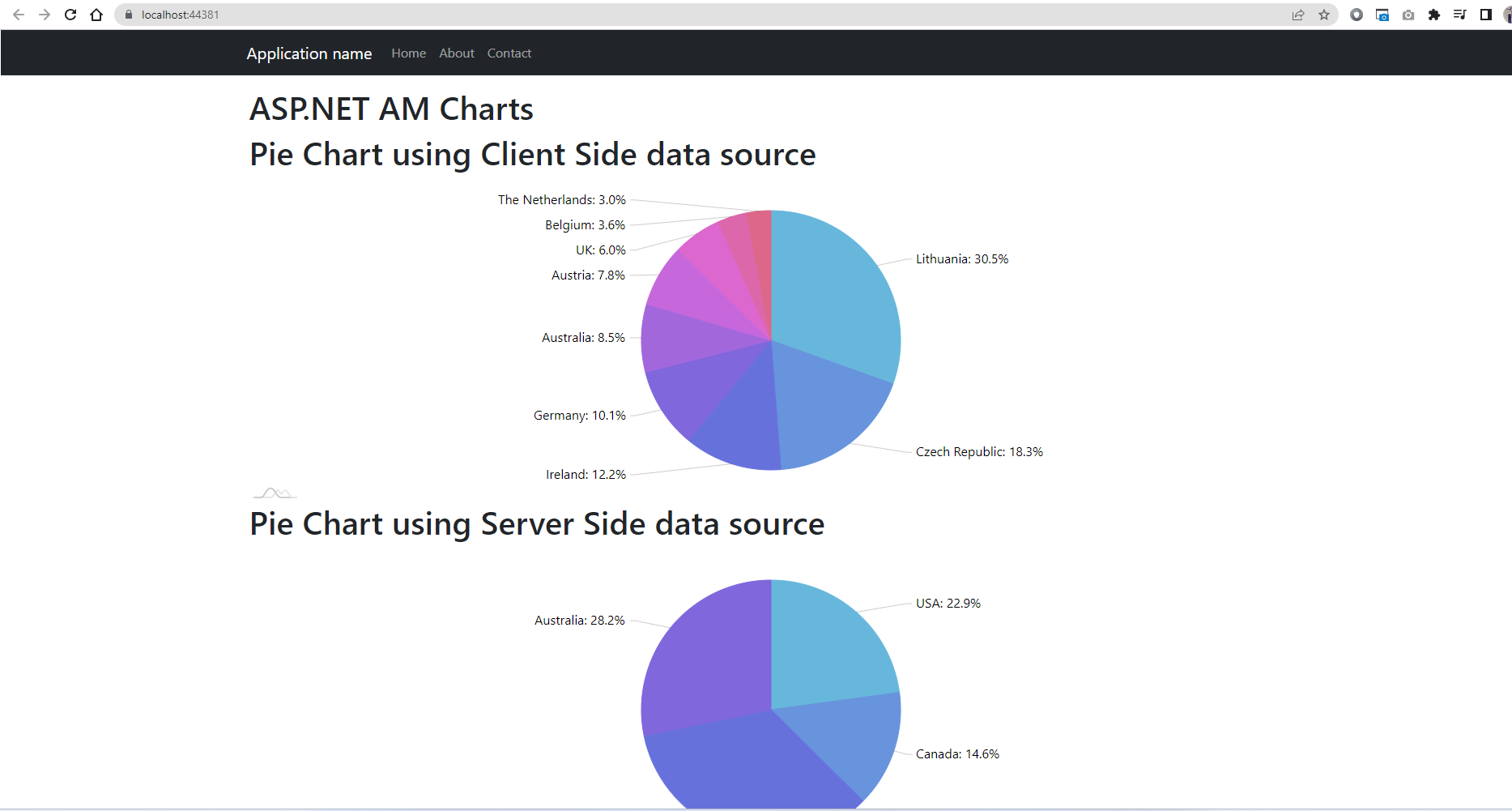The image size is (1512, 811).
Task: Open the media control playlist icon
Action: (1460, 15)
